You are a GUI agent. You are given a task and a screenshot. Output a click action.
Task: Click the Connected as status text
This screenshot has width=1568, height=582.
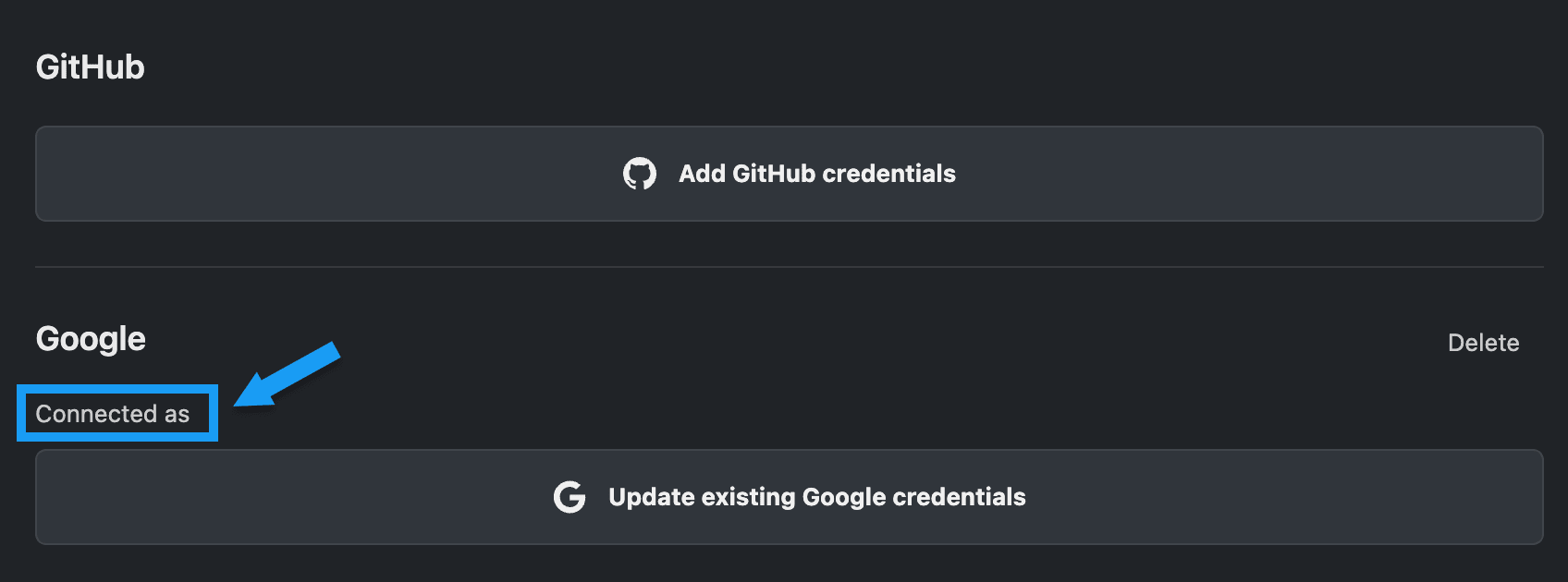click(x=113, y=414)
